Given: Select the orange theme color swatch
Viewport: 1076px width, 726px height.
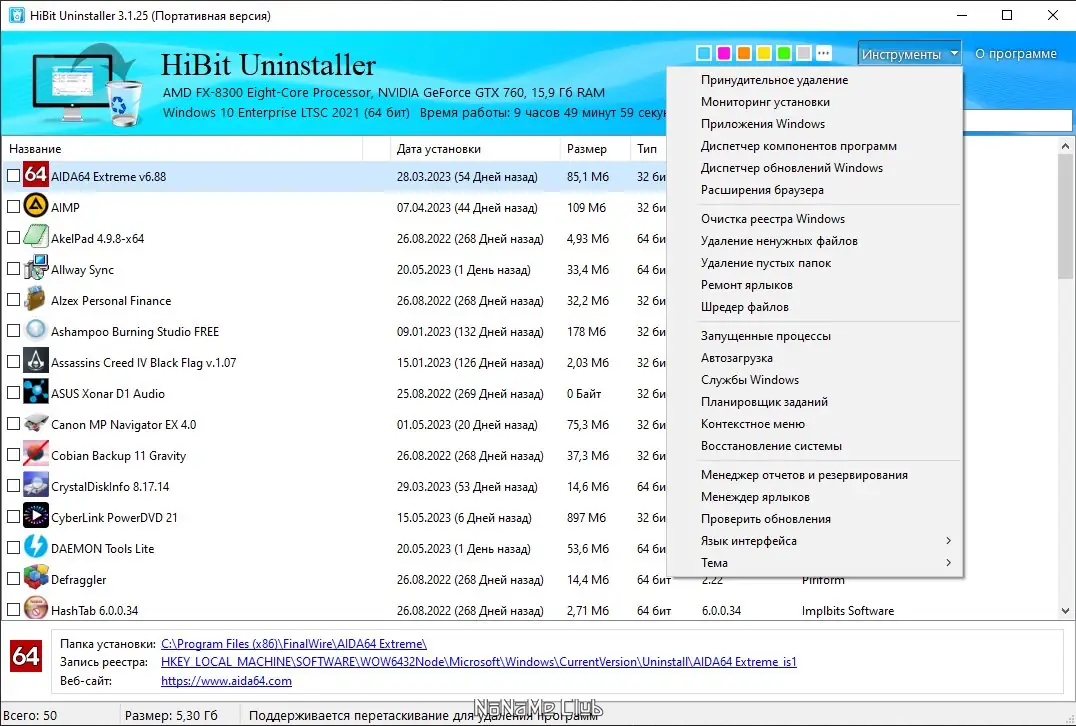Looking at the screenshot, I should click(743, 53).
